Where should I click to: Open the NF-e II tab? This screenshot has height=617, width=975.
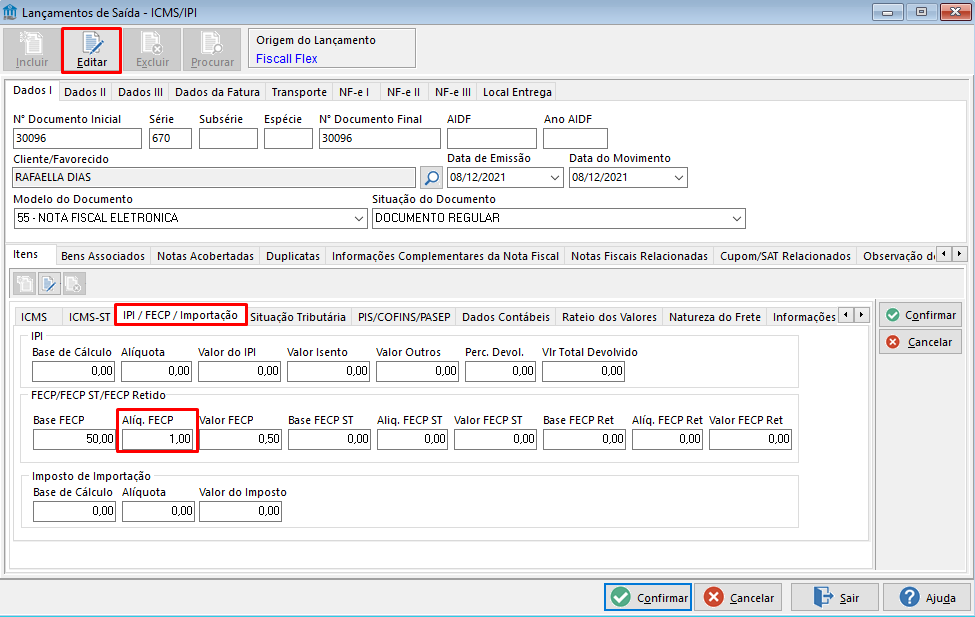pos(404,92)
